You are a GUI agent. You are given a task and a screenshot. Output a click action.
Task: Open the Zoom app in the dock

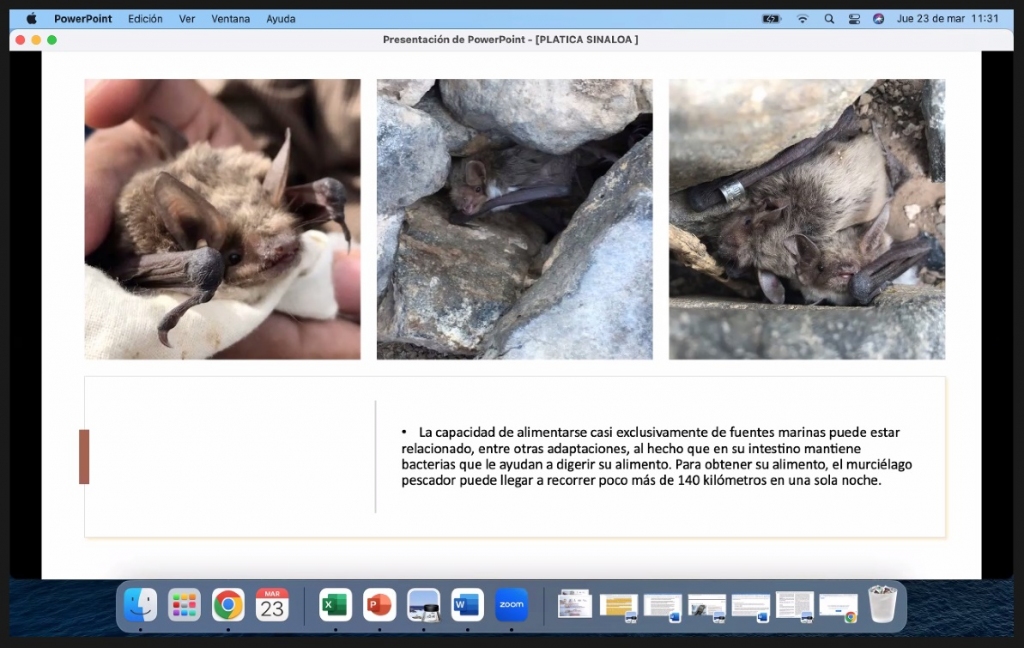pyautogui.click(x=511, y=605)
